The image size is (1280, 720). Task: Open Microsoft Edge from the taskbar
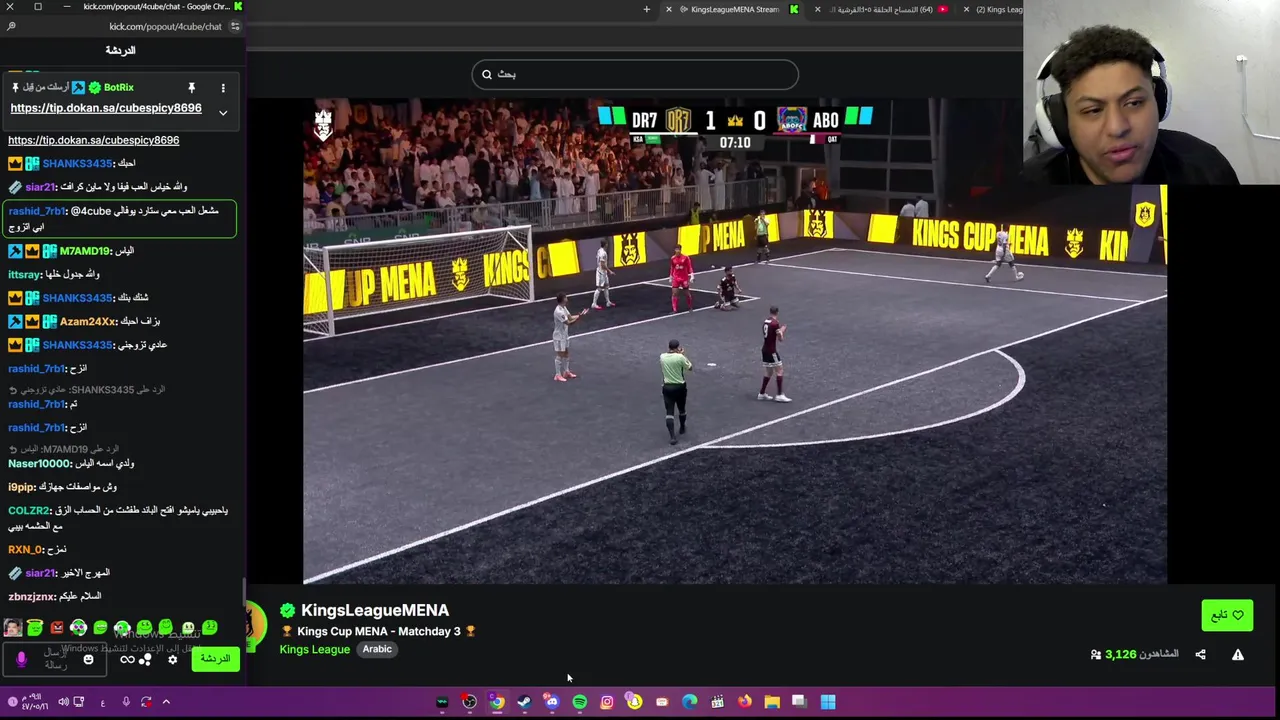coord(689,702)
